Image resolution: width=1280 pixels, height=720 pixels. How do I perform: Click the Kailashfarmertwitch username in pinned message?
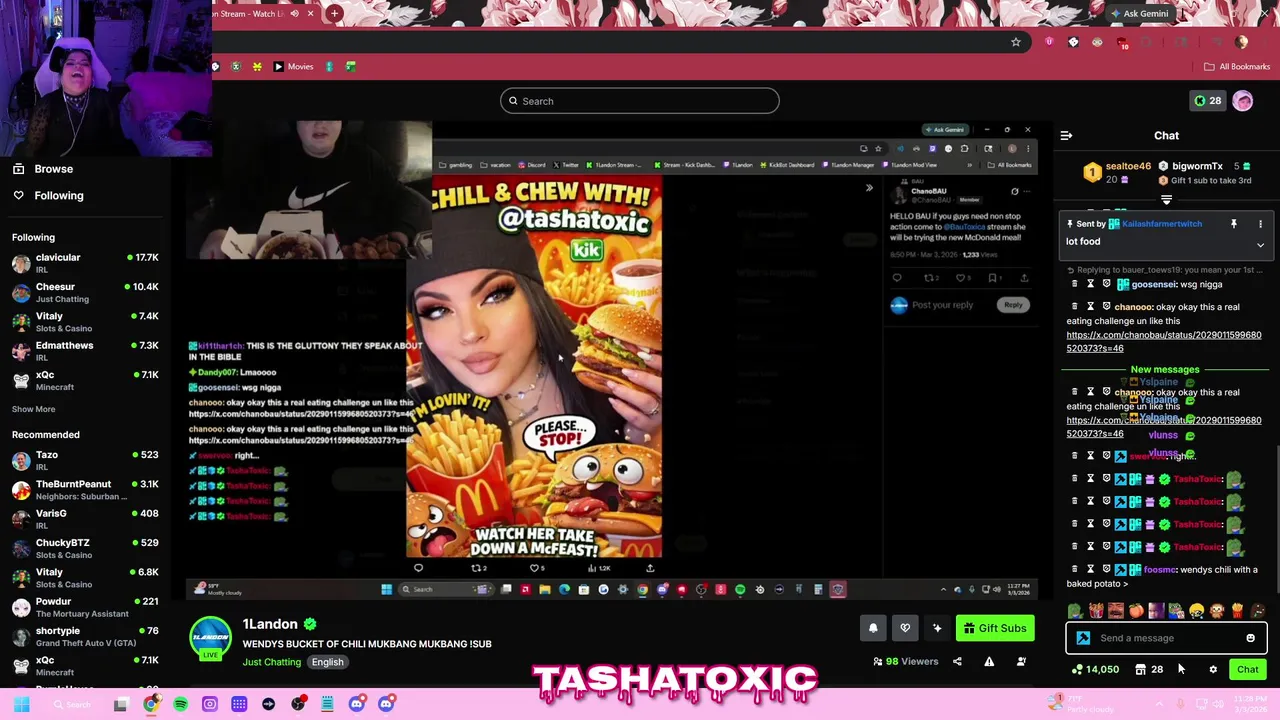click(1161, 224)
